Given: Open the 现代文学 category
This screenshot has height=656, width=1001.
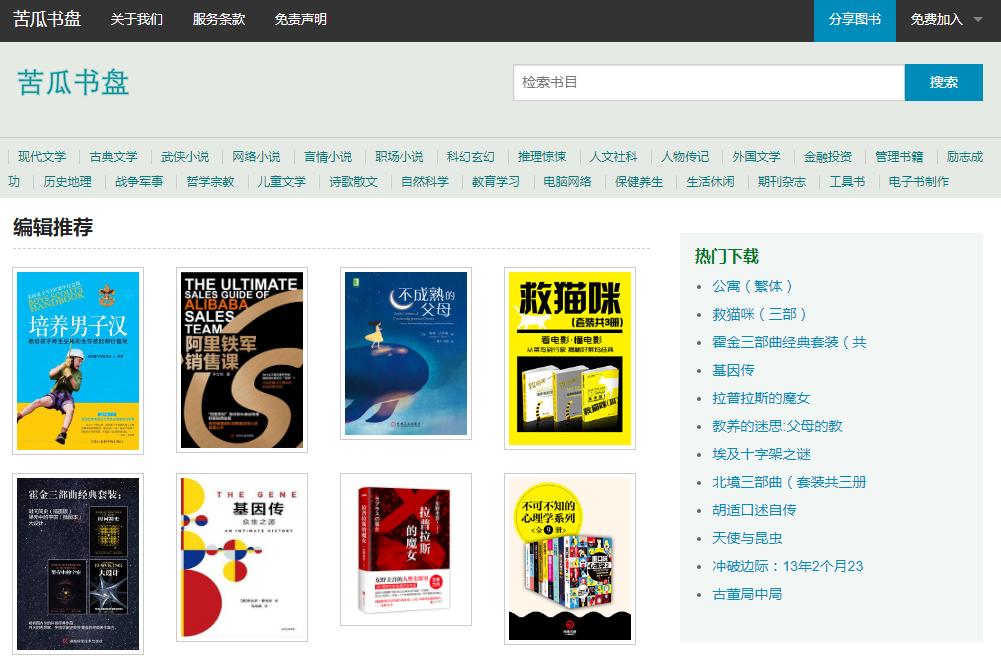Looking at the screenshot, I should click(x=44, y=157).
